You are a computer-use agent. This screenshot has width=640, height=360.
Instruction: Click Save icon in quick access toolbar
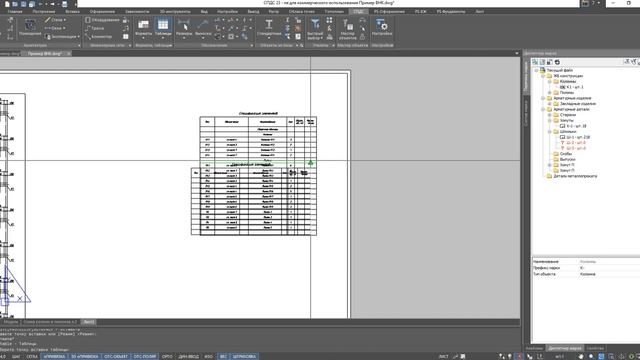coord(23,4)
